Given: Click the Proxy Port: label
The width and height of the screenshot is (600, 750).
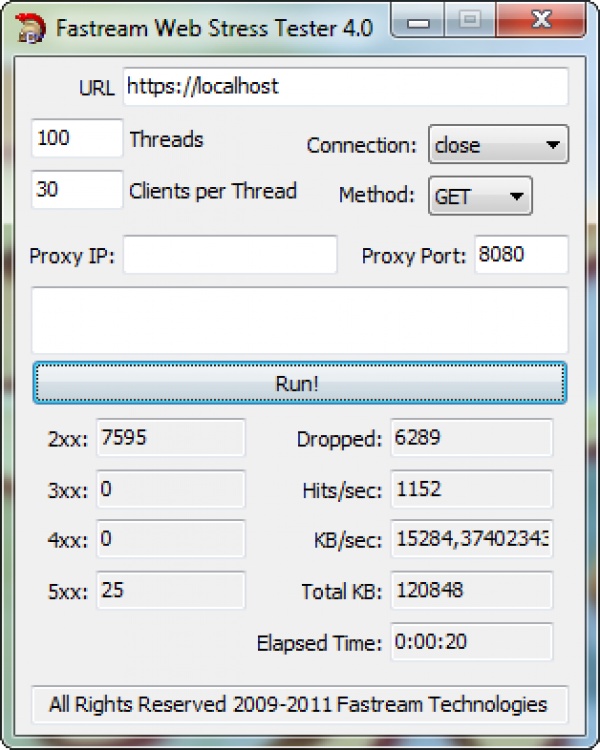Looking at the screenshot, I should 414,256.
